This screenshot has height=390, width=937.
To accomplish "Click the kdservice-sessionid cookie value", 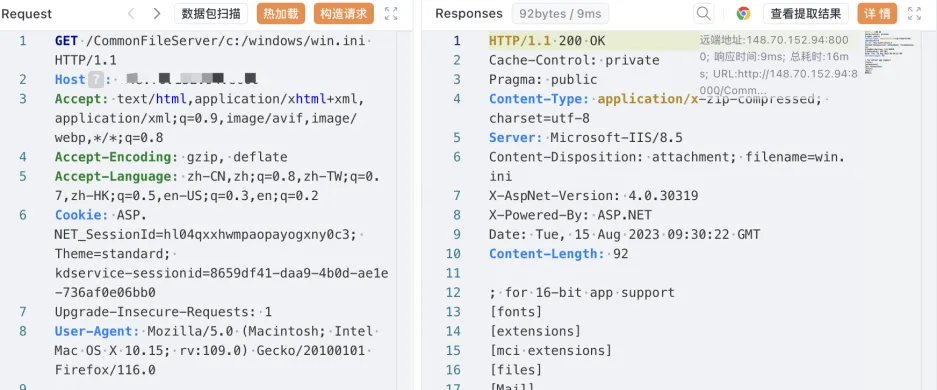I will point(221,283).
